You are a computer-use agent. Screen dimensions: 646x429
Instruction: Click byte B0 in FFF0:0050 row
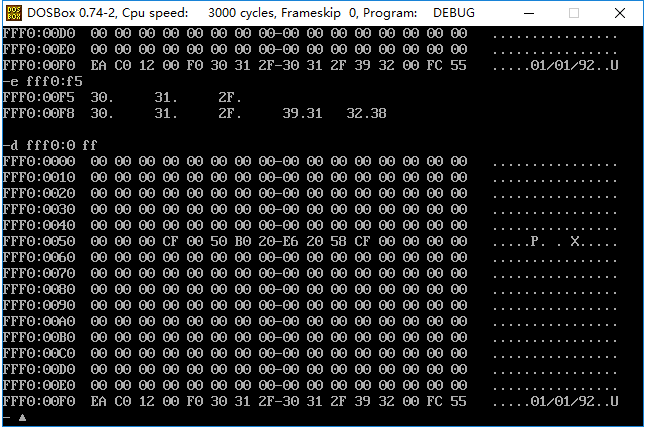tap(243, 241)
